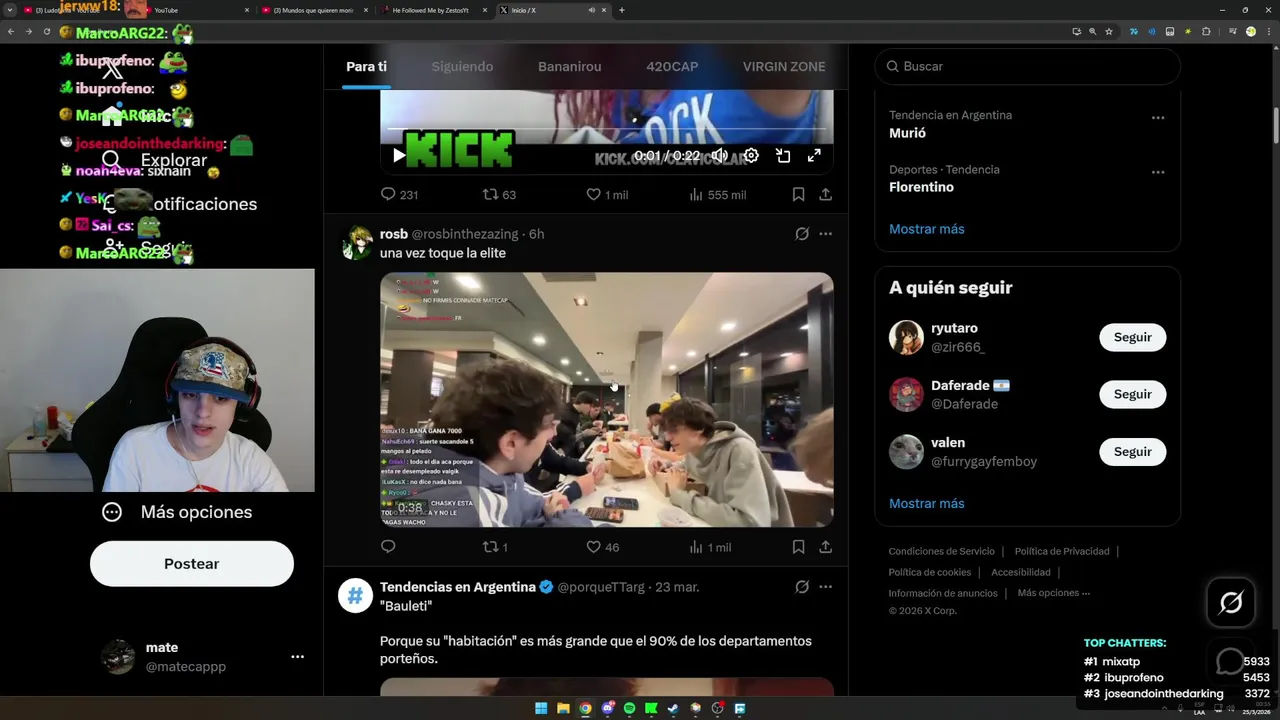
Task: Switch to 420CAP tab
Action: pyautogui.click(x=672, y=66)
